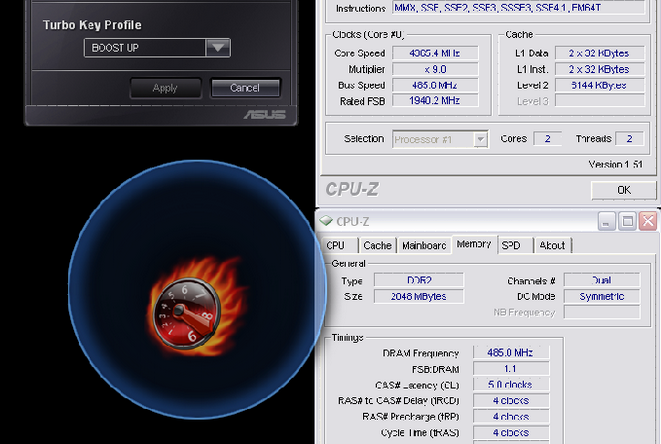Click the DRAM Frequency value 485.0 MHz
661x444 pixels.
point(511,353)
